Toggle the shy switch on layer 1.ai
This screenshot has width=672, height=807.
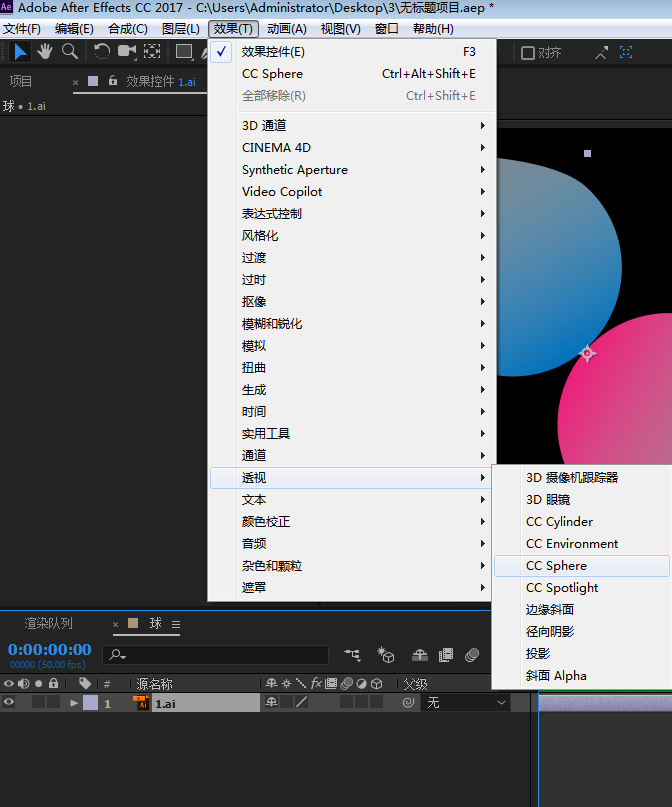coord(271,703)
